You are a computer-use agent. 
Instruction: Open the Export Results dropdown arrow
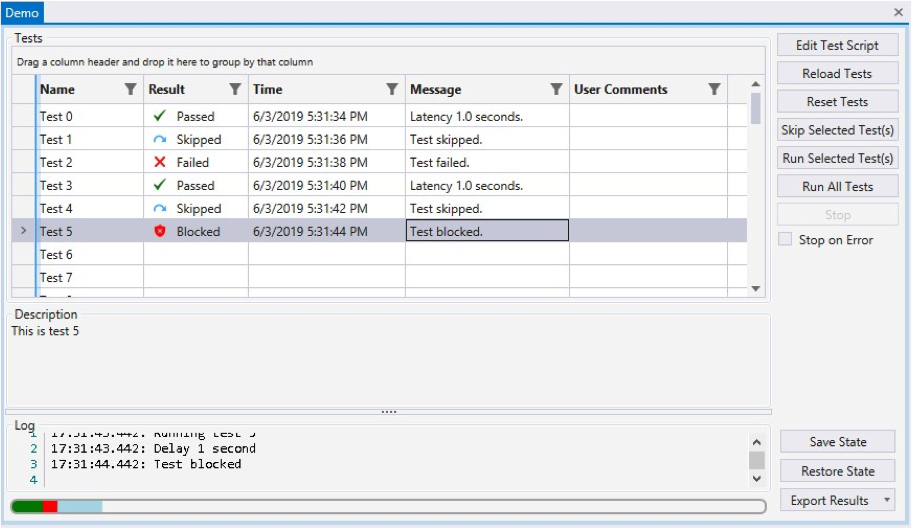pos(887,501)
